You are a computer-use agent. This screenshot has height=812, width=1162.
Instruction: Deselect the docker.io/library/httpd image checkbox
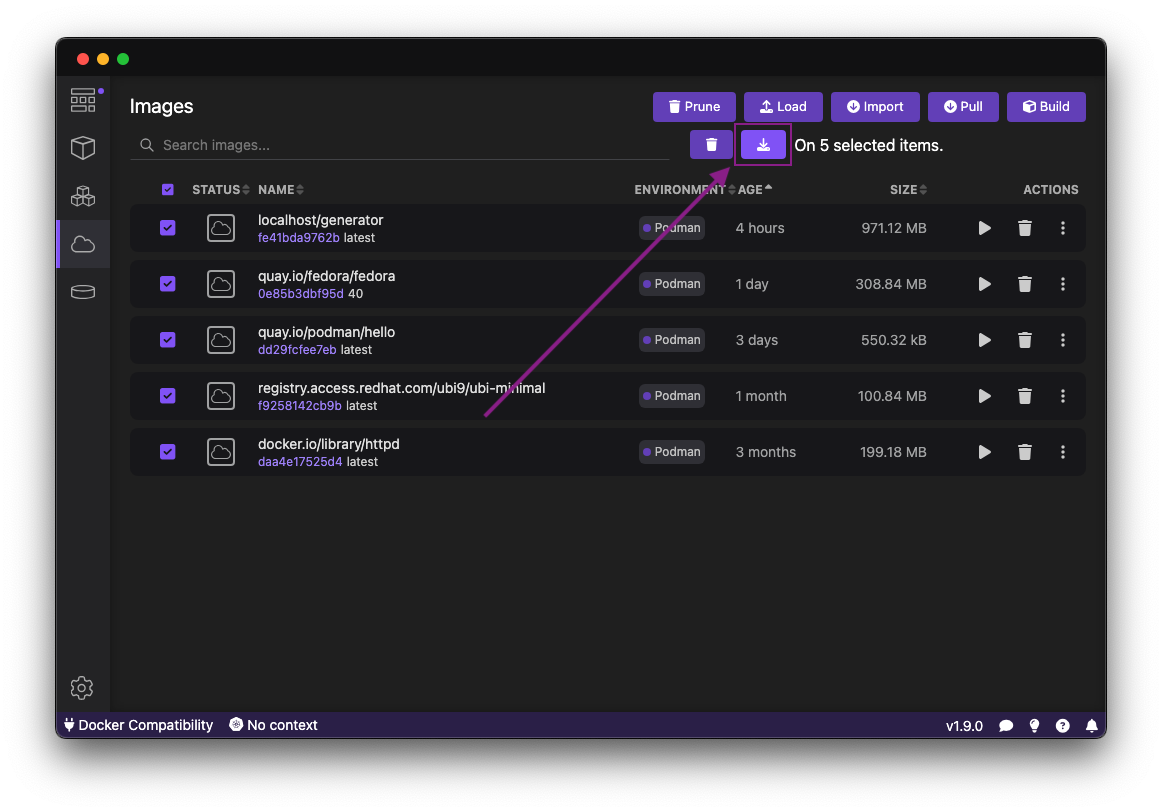(167, 452)
